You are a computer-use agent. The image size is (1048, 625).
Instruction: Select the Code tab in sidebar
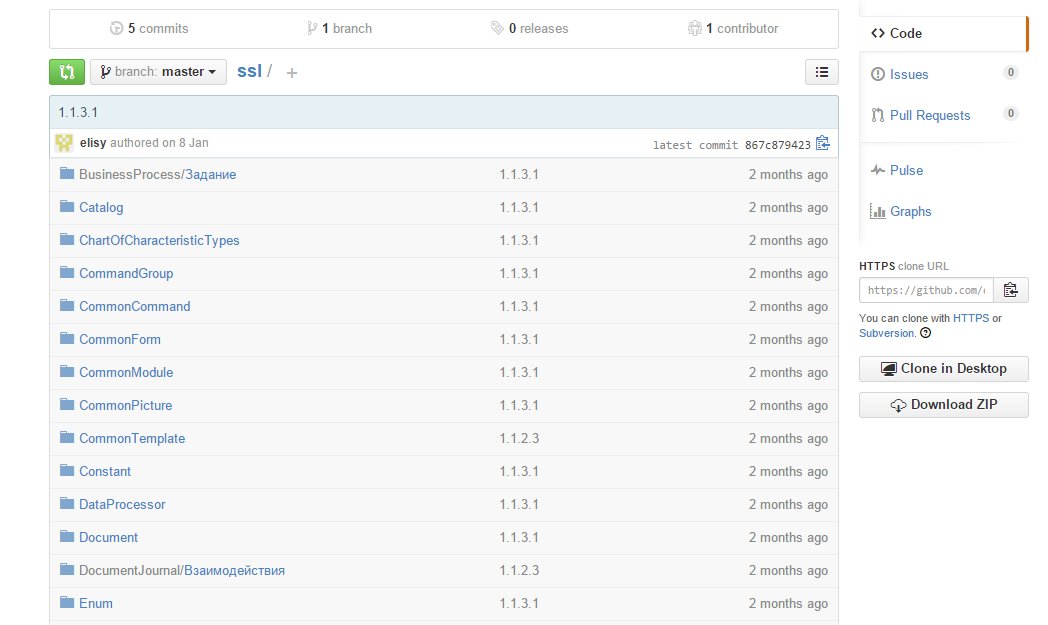[x=943, y=33]
